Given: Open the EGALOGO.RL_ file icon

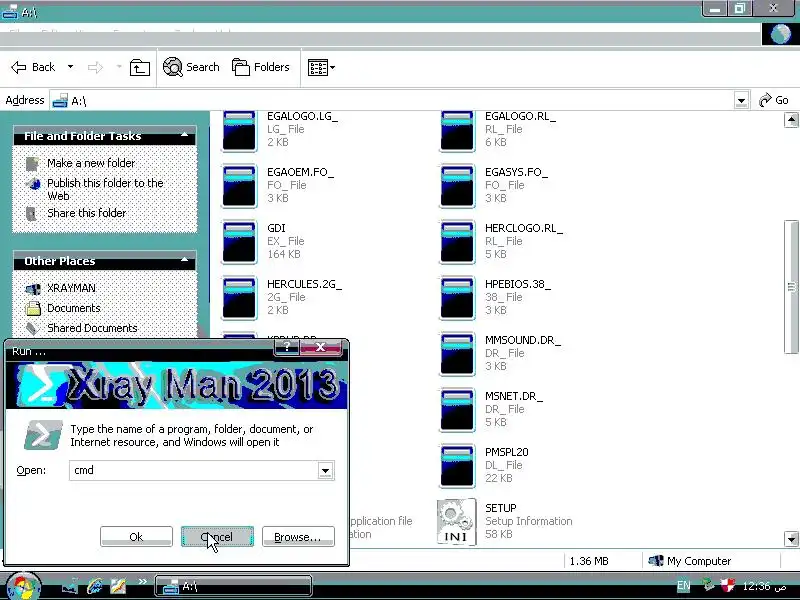Looking at the screenshot, I should (457, 131).
